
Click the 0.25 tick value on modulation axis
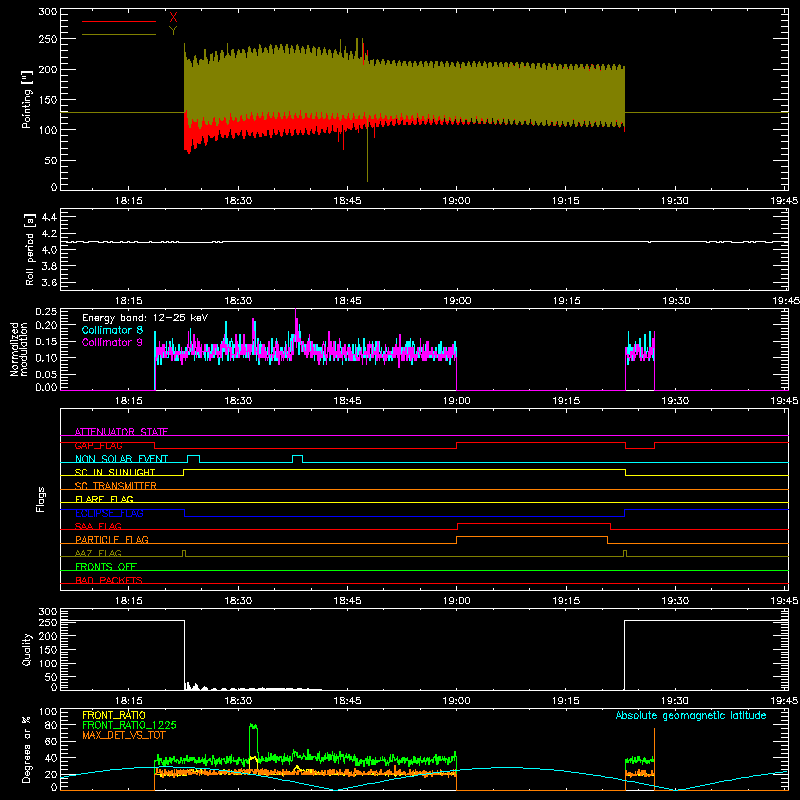pos(46,312)
